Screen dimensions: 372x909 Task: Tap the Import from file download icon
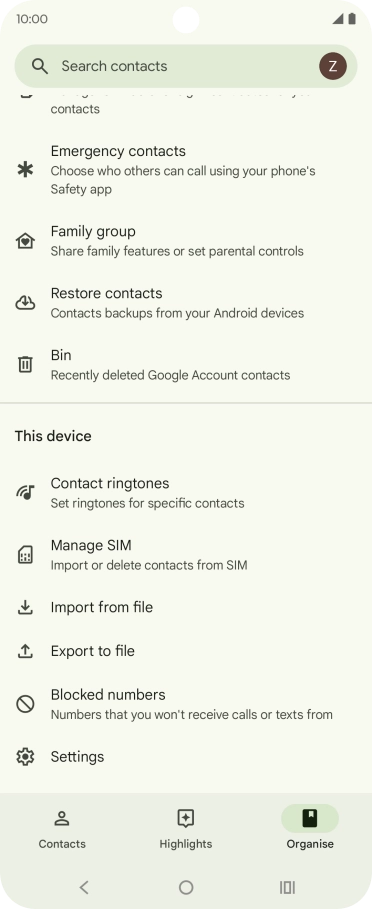[x=25, y=607]
